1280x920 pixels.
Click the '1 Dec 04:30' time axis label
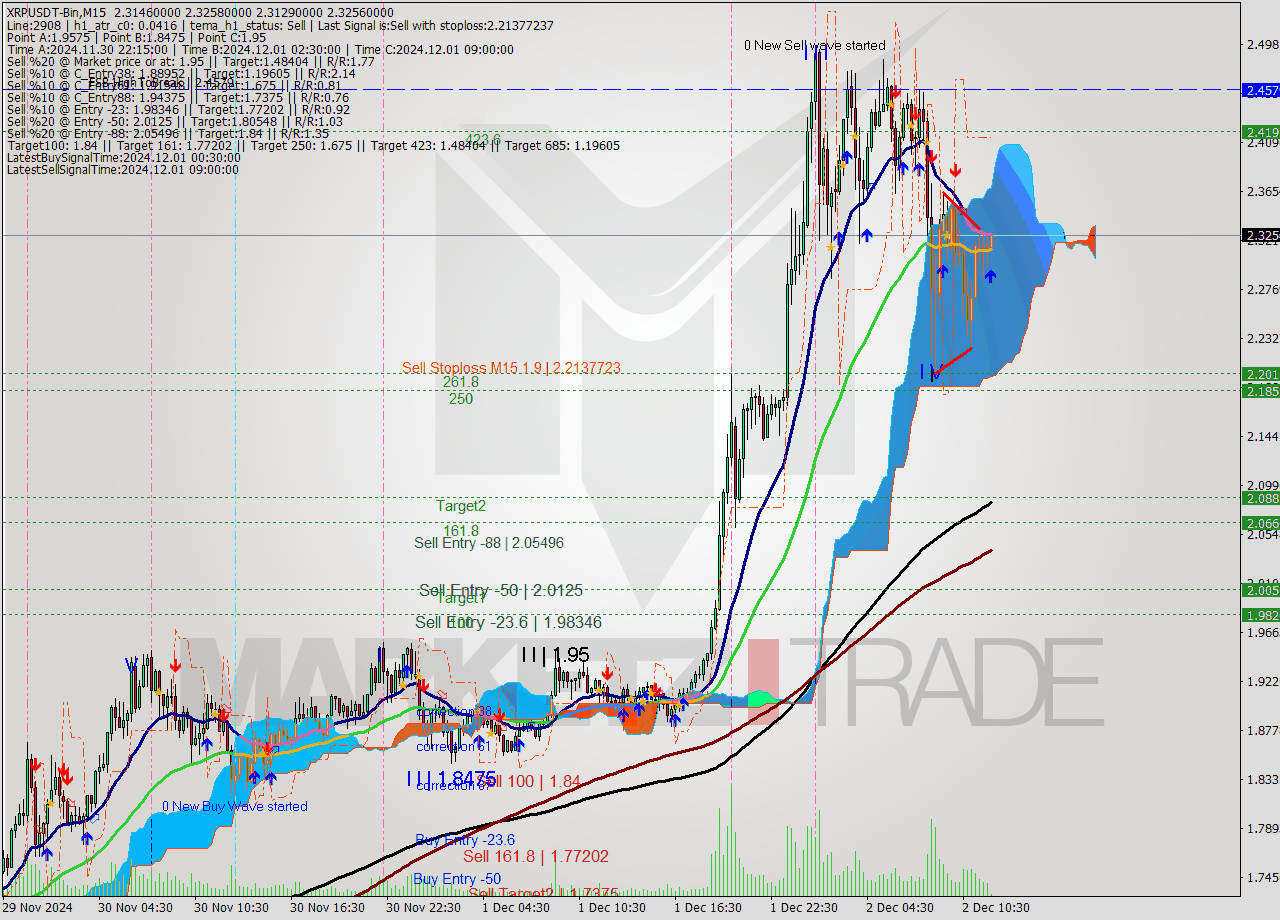(516, 908)
